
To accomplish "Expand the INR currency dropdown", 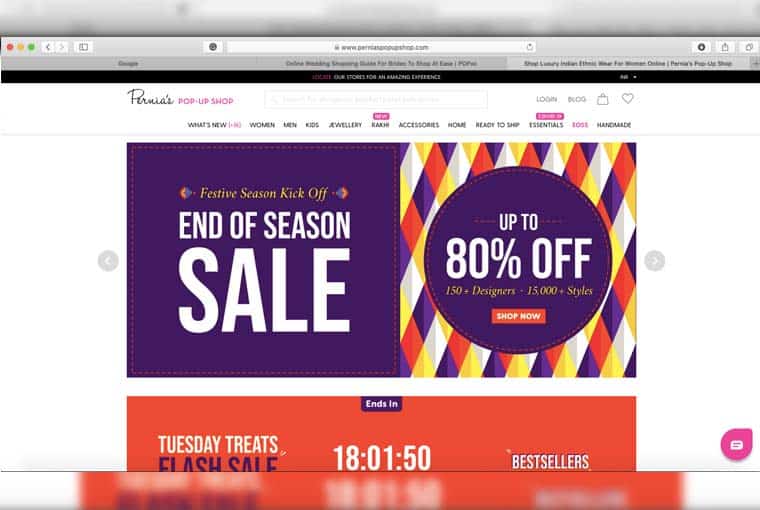I will coord(628,77).
